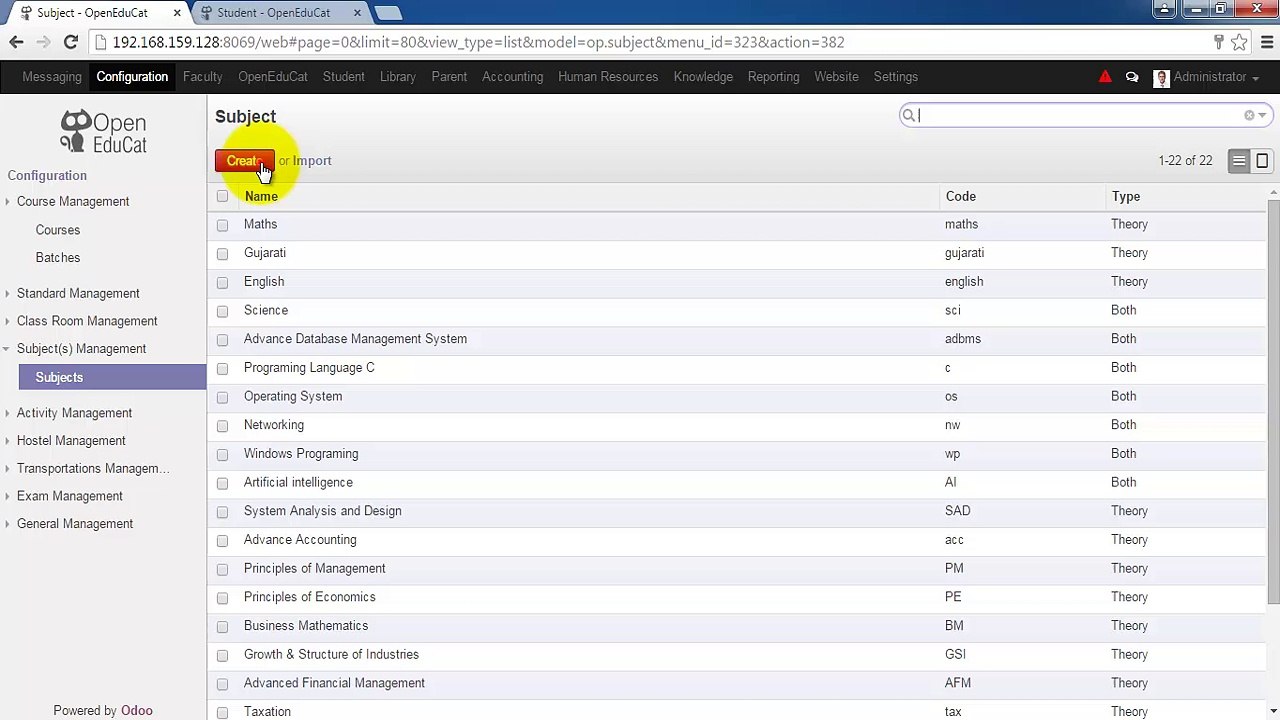Viewport: 1280px width, 720px height.
Task: Click the key icon in the address bar
Action: coord(1218,42)
